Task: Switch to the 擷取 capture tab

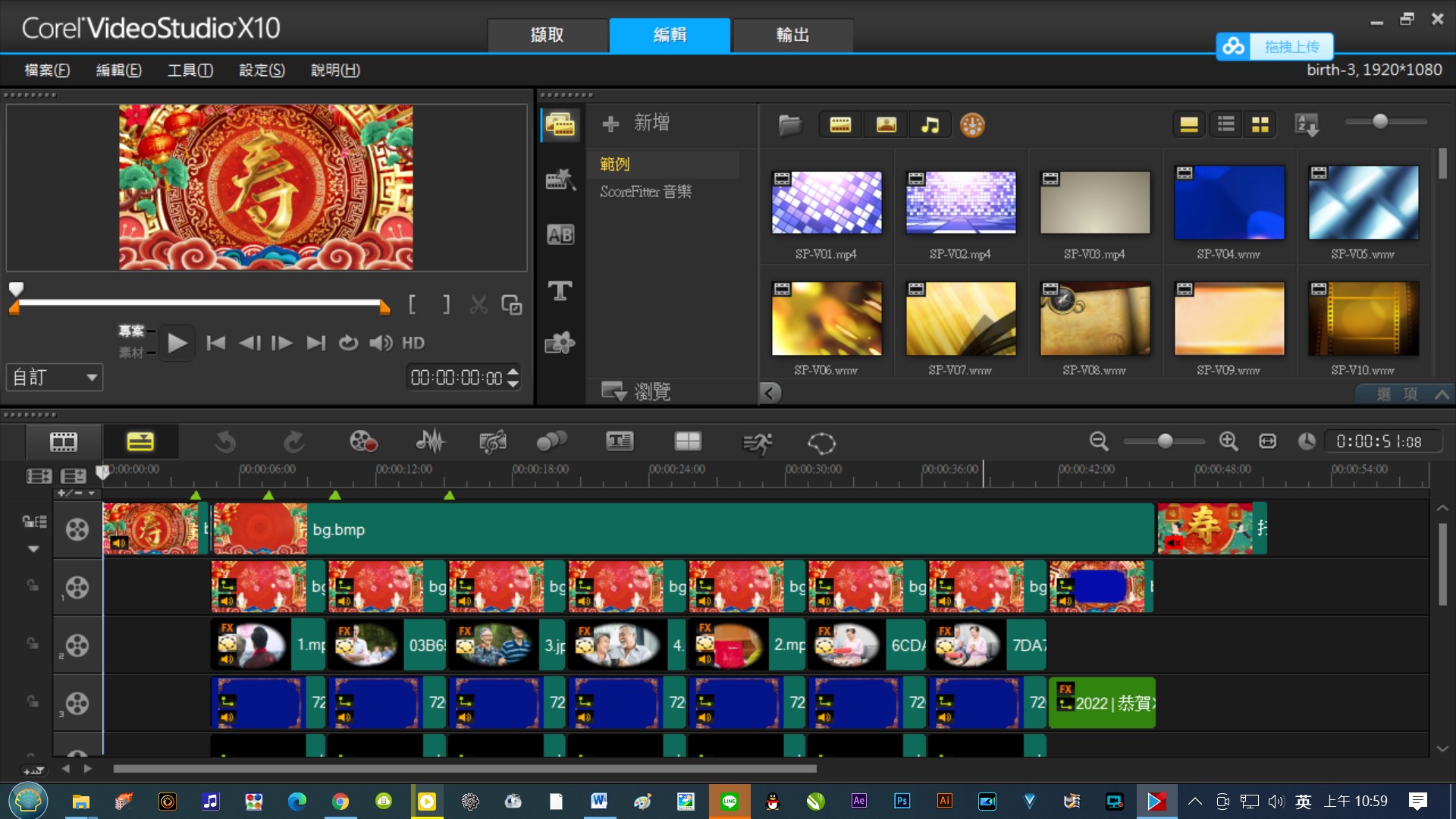Action: pos(548,35)
